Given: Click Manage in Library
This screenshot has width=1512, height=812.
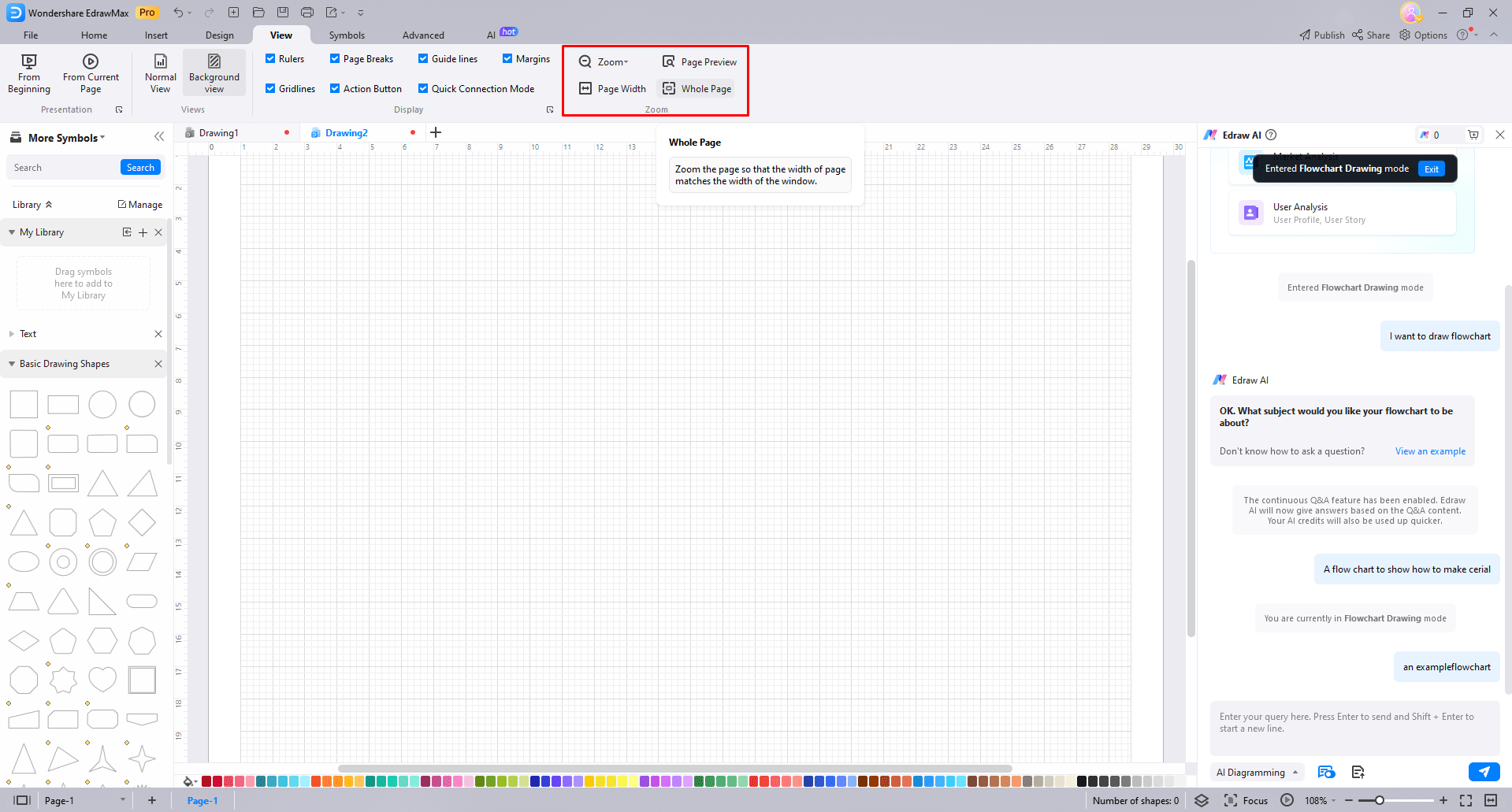Looking at the screenshot, I should click(140, 205).
